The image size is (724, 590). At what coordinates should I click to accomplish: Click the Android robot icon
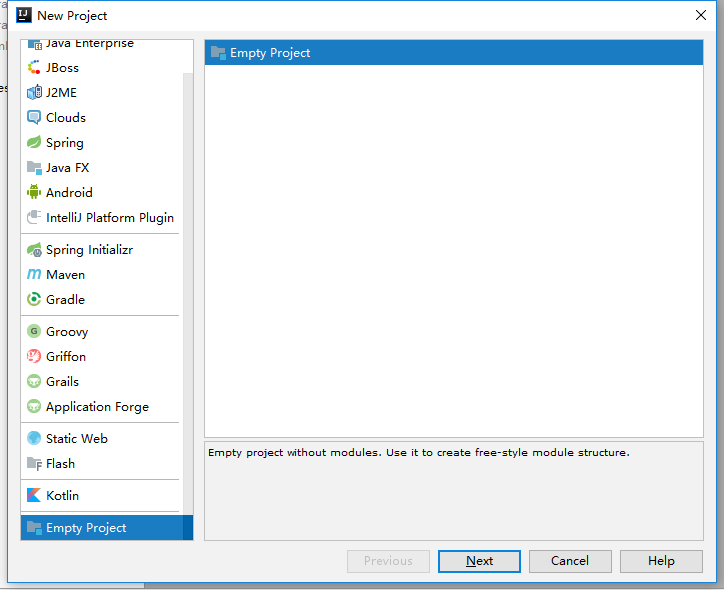[x=34, y=192]
